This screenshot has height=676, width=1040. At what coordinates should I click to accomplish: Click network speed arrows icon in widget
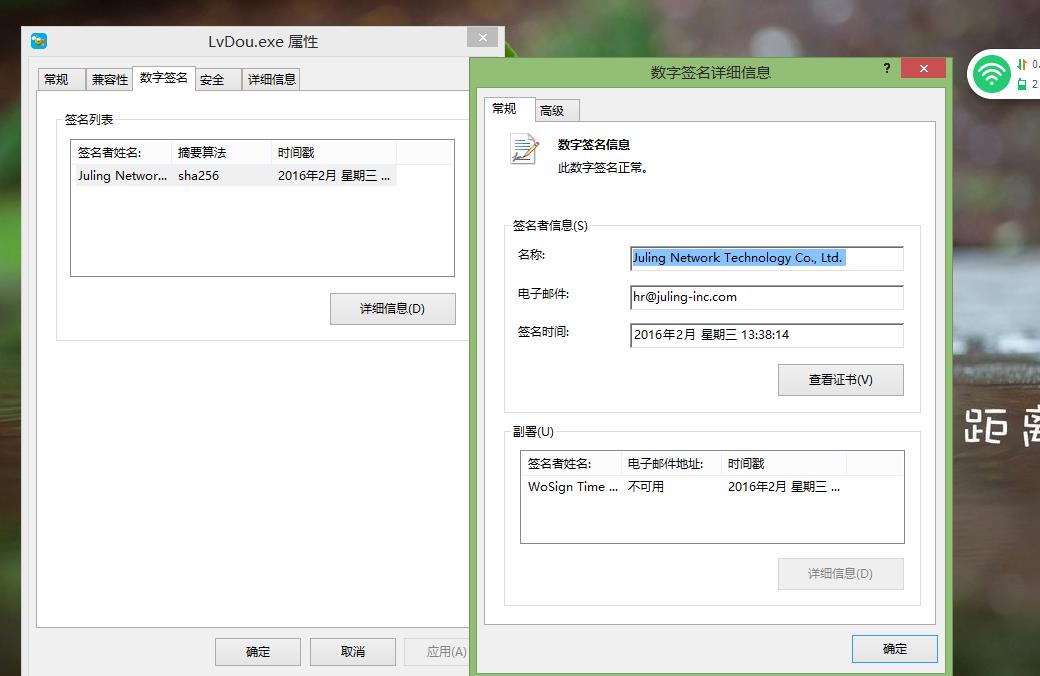[1021, 64]
